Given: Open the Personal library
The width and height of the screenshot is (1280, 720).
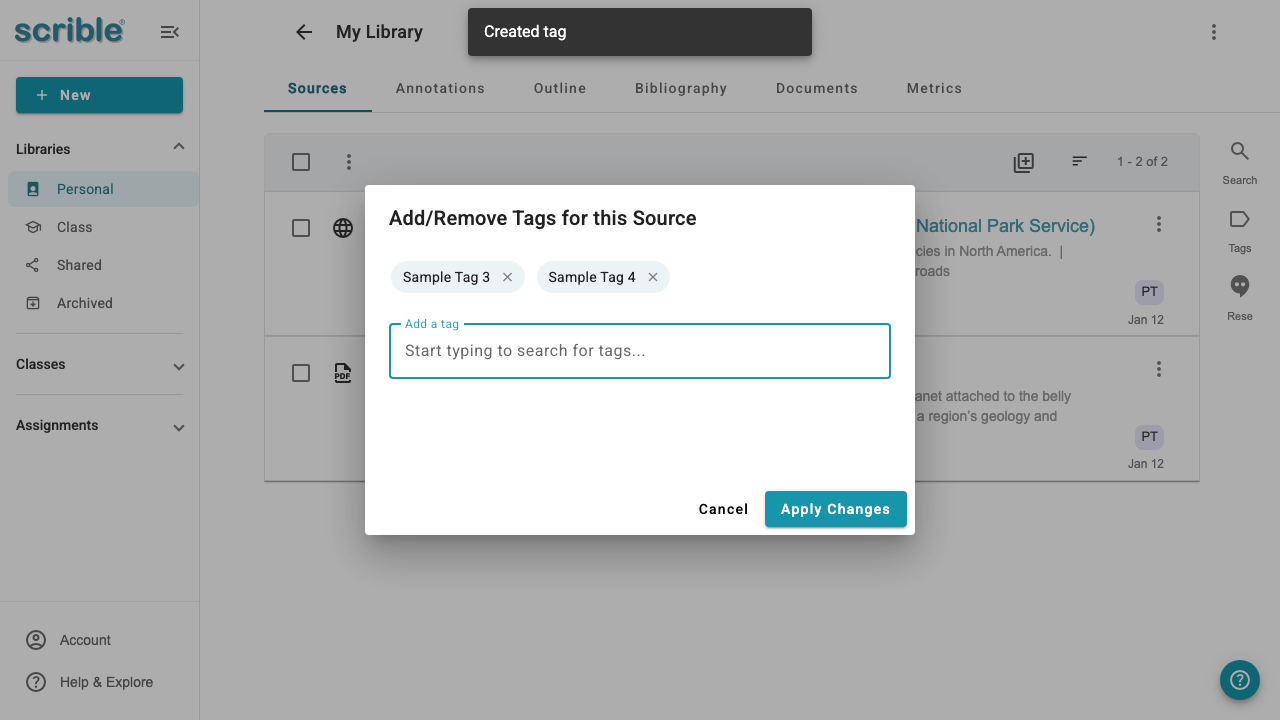Looking at the screenshot, I should coord(103,189).
